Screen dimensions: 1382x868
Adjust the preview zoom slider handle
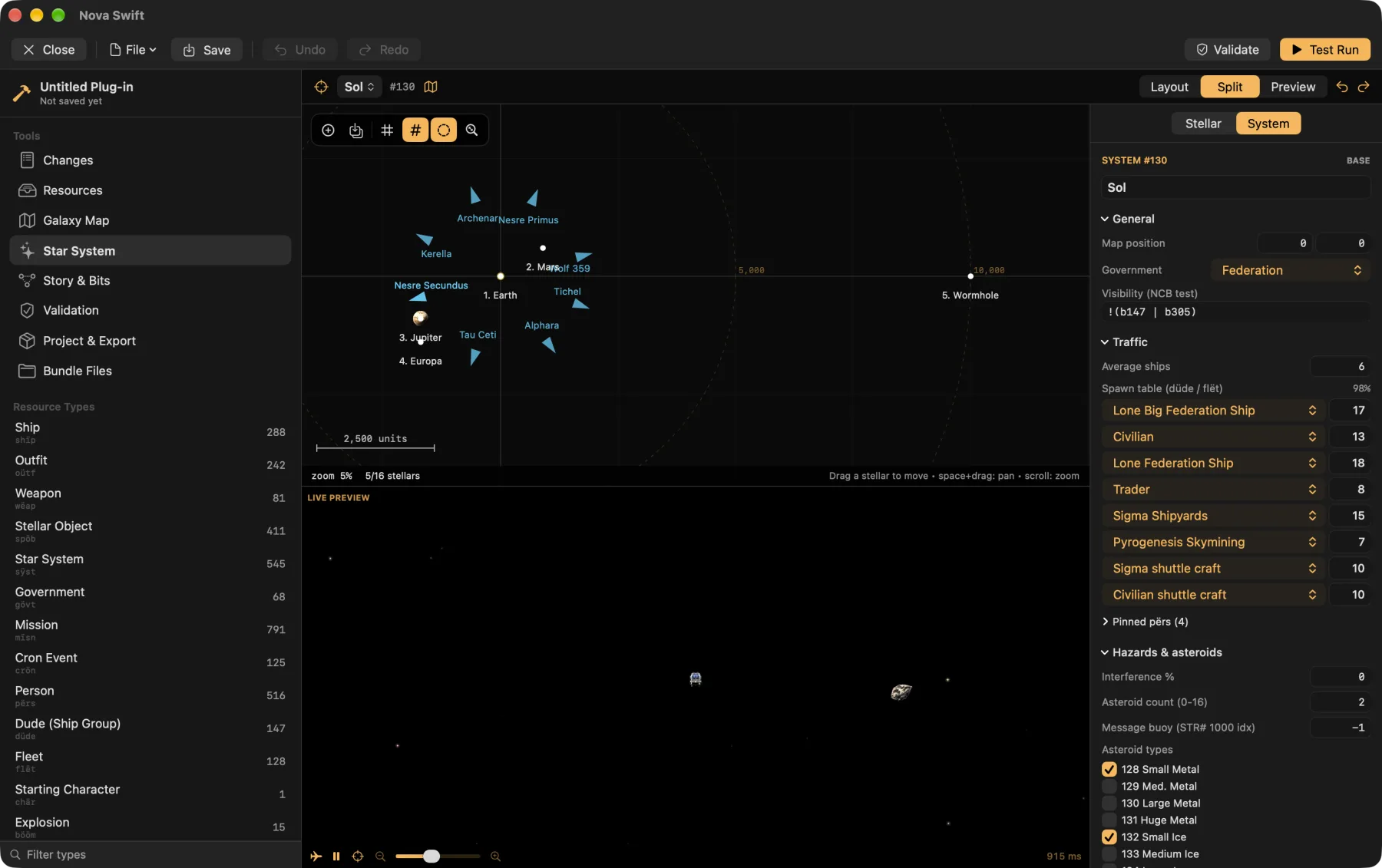click(x=431, y=856)
